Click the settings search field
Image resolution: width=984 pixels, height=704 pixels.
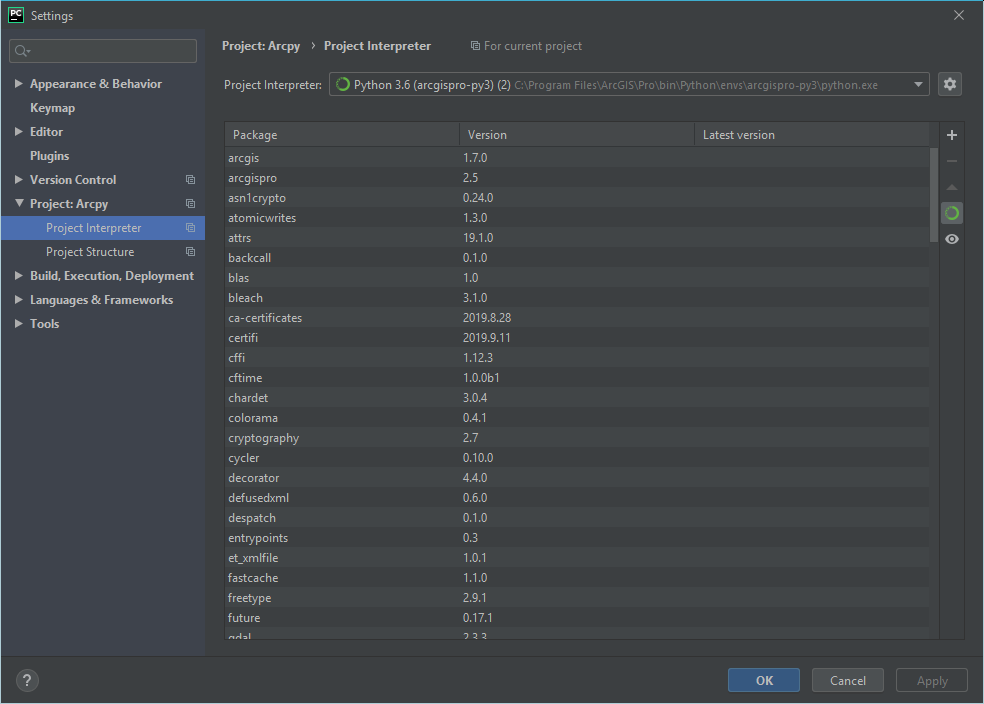(x=103, y=51)
